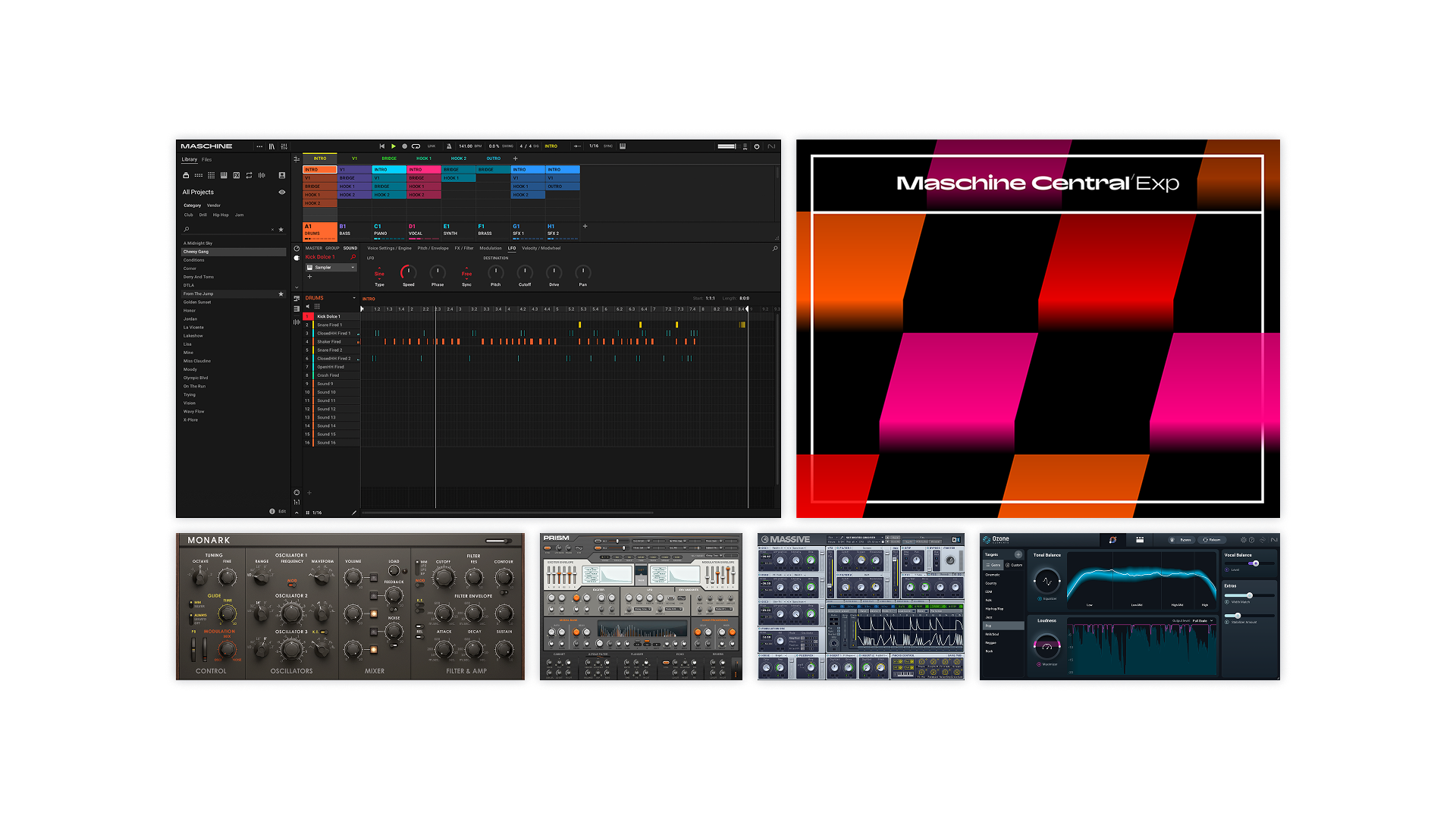Open the DRUMS group dropdown arrow
Screen dimensions: 1456x819
pyautogui.click(x=354, y=297)
